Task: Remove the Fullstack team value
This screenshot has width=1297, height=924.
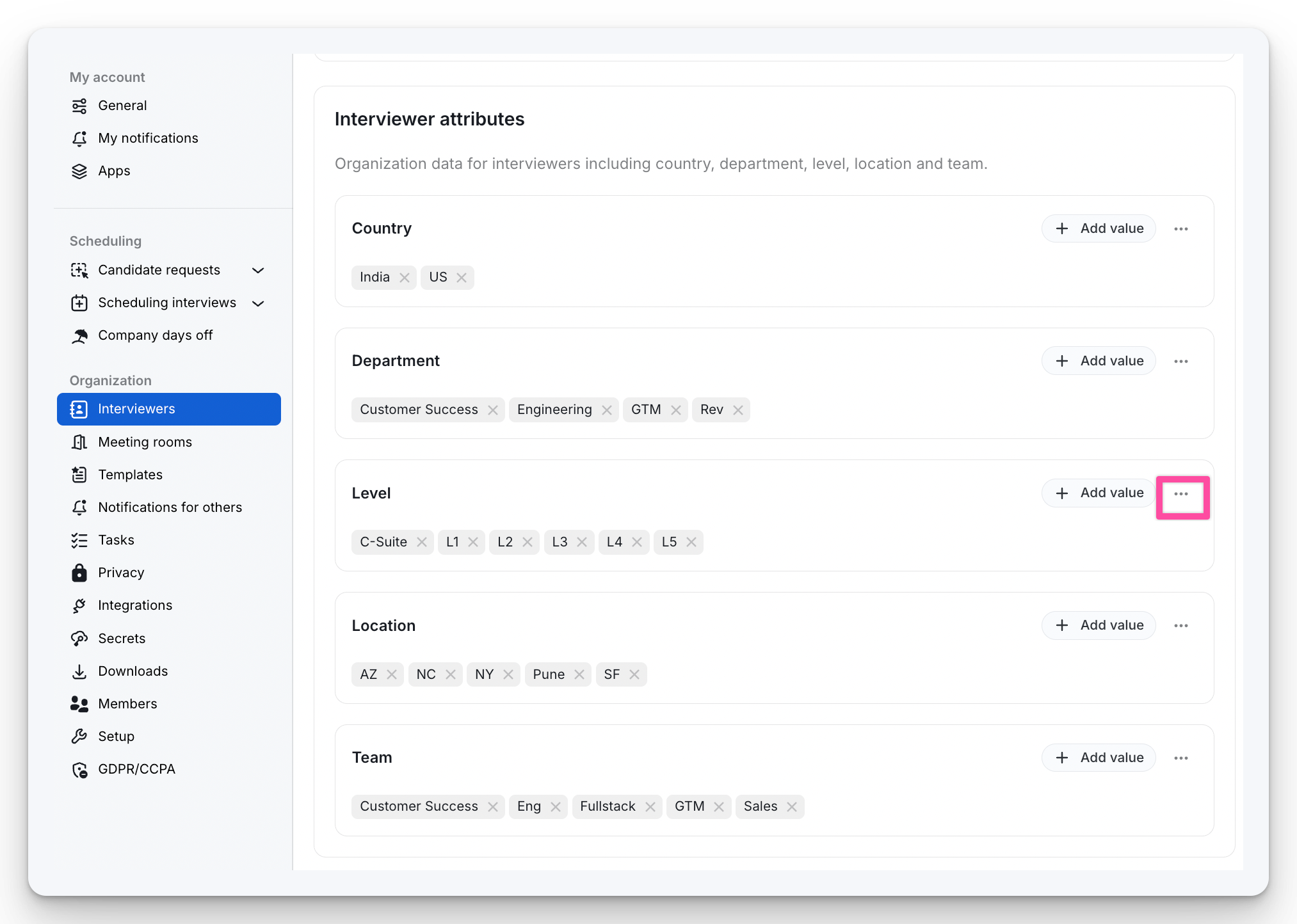Action: point(650,807)
